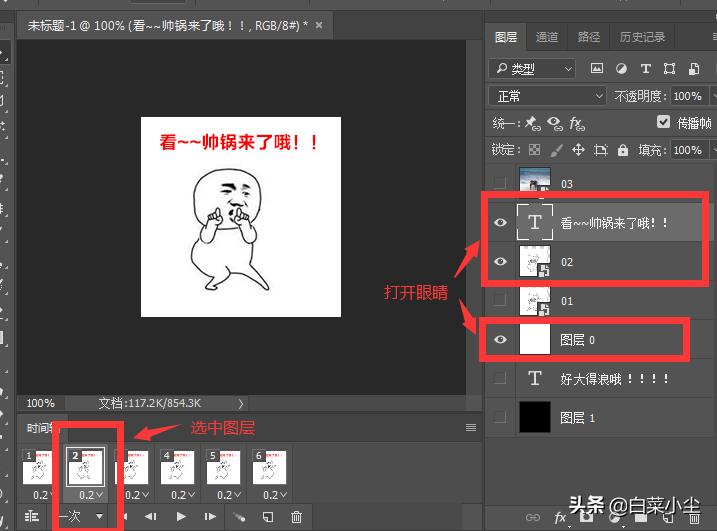The image size is (717, 531).
Task: Switch to the 路径 tab
Action: click(589, 37)
